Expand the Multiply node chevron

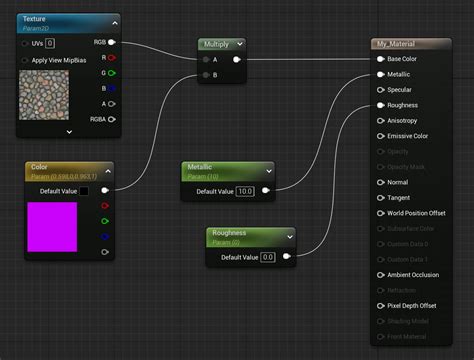point(240,44)
